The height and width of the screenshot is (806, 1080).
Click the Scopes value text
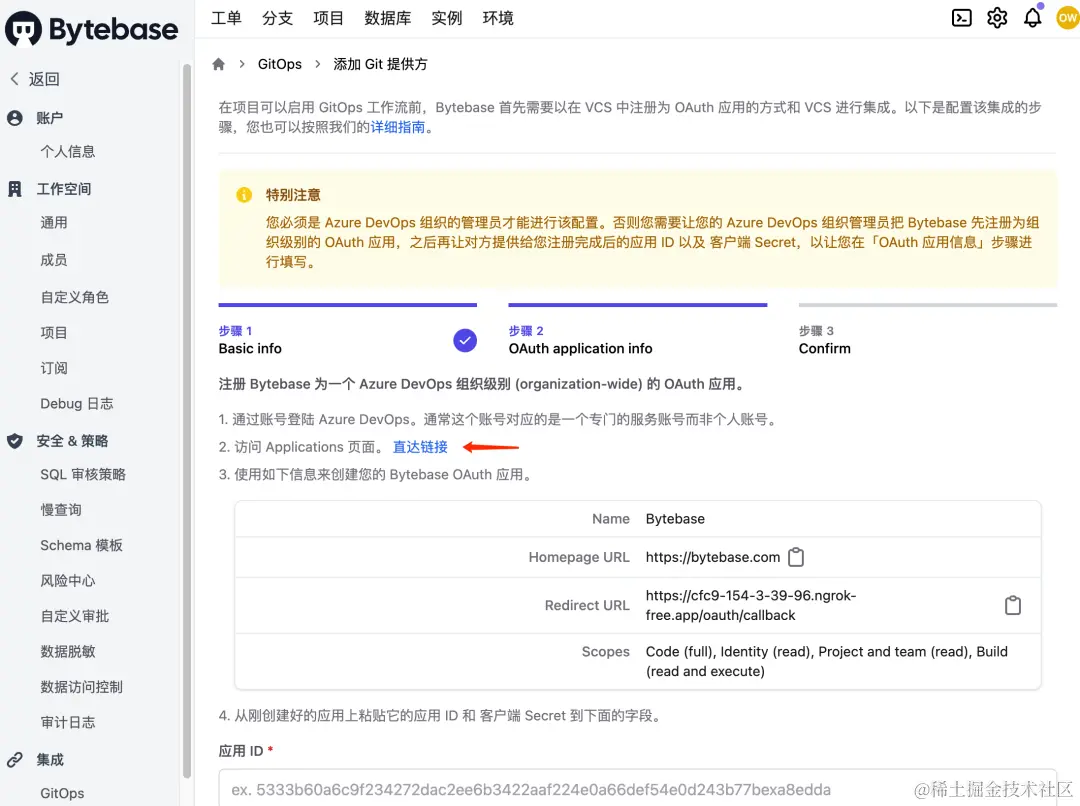(827, 661)
